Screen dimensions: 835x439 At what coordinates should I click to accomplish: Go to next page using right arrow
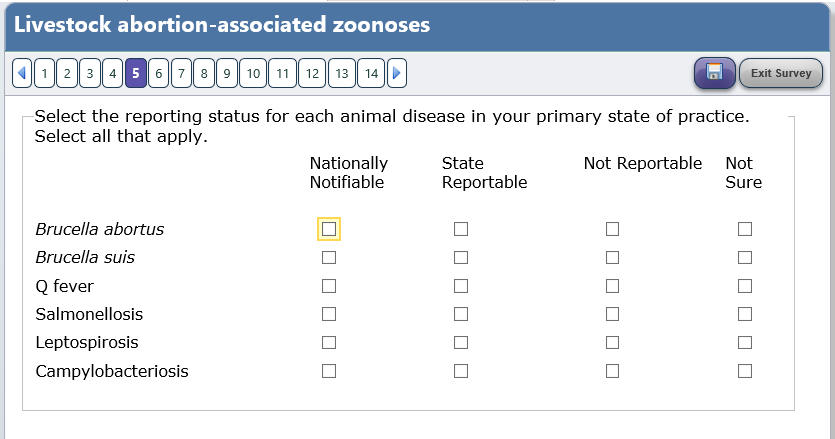(x=397, y=73)
